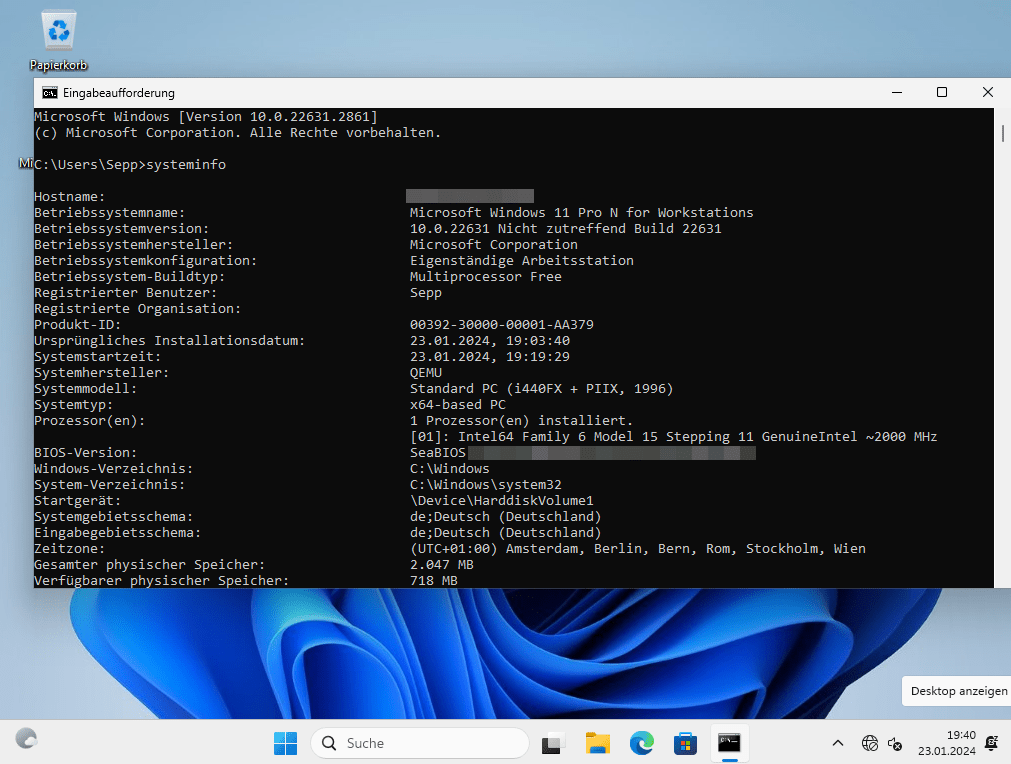1011x764 pixels.
Task: Click the installation date value 19:03:40
Action: (490, 340)
